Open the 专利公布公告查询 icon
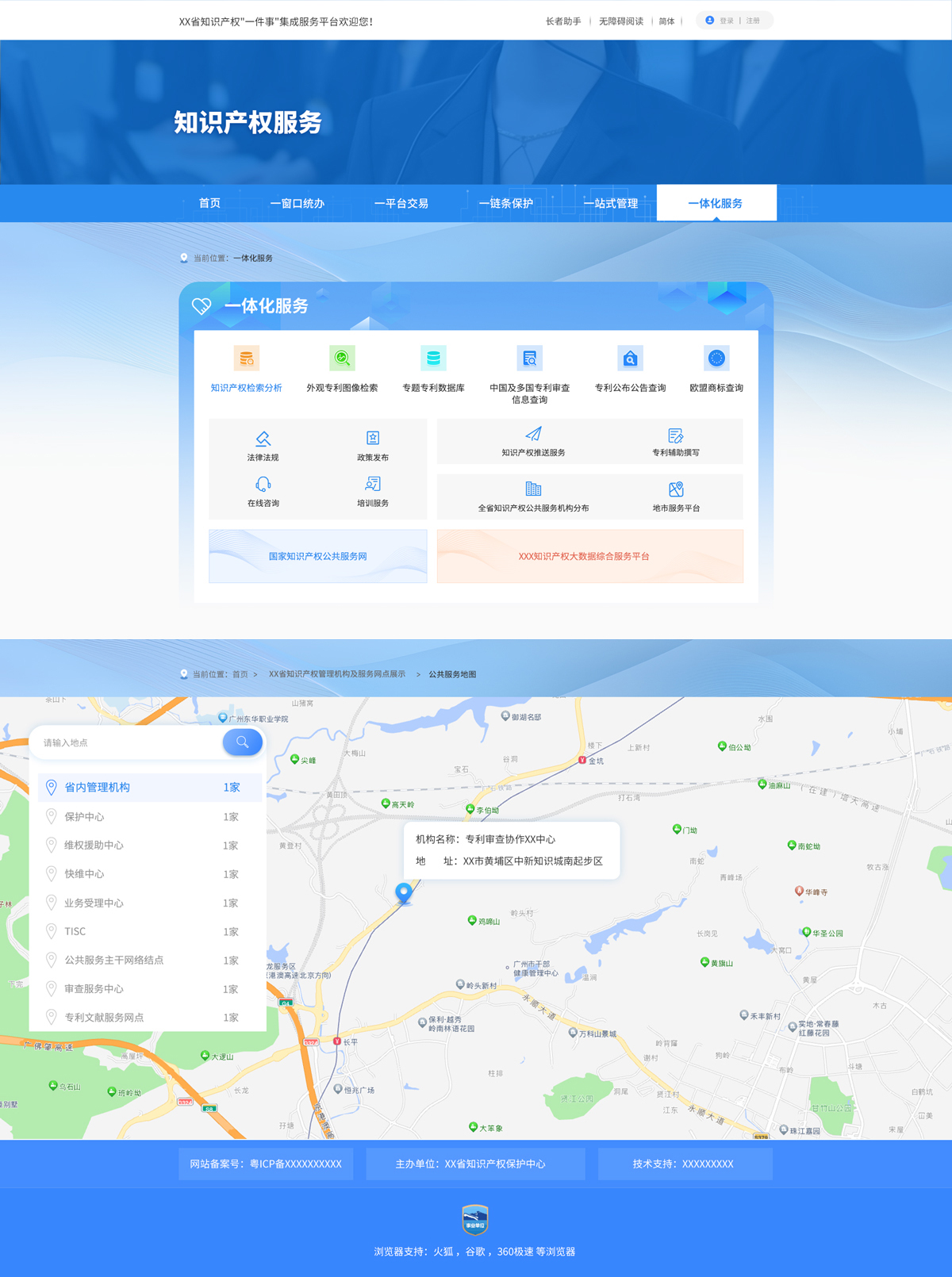Viewport: 952px width, 1277px height. 630,359
